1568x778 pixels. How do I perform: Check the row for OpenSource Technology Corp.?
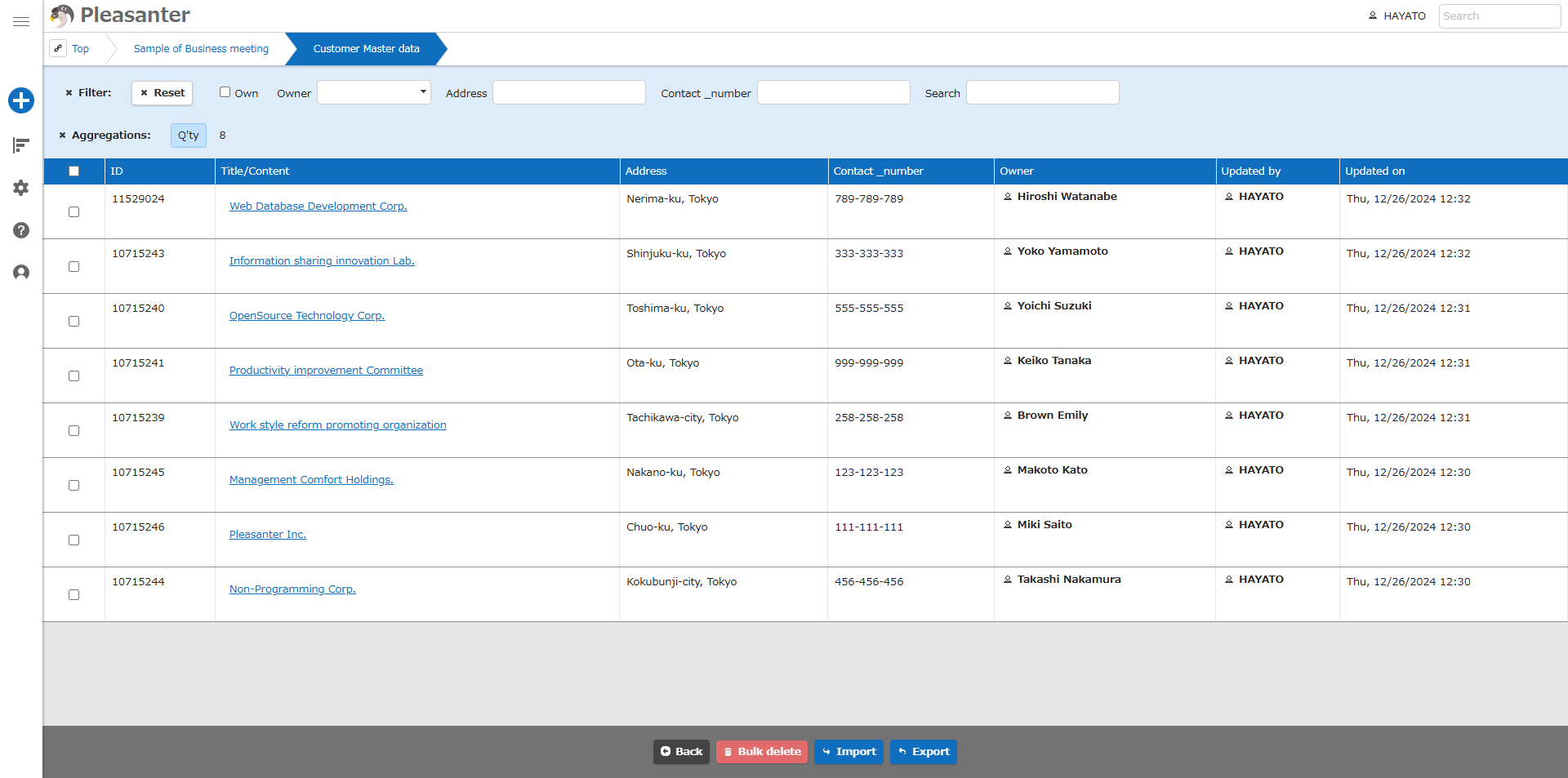click(73, 322)
